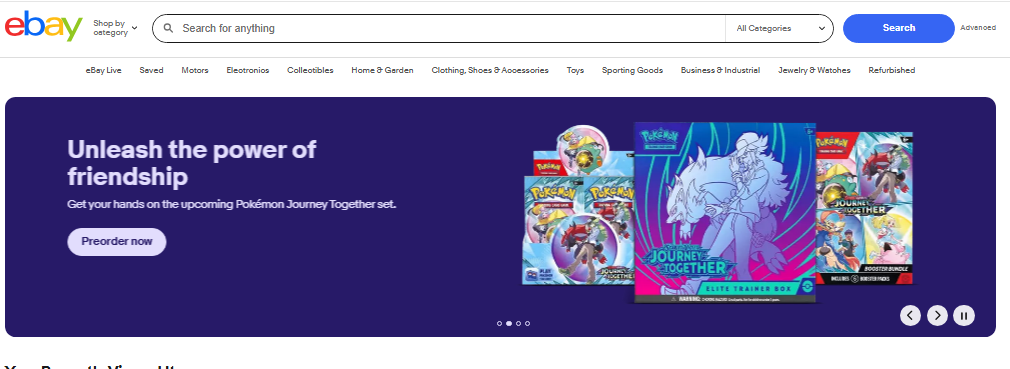The image size is (1010, 369).
Task: Click the Preorder now button
Action: coord(117,241)
